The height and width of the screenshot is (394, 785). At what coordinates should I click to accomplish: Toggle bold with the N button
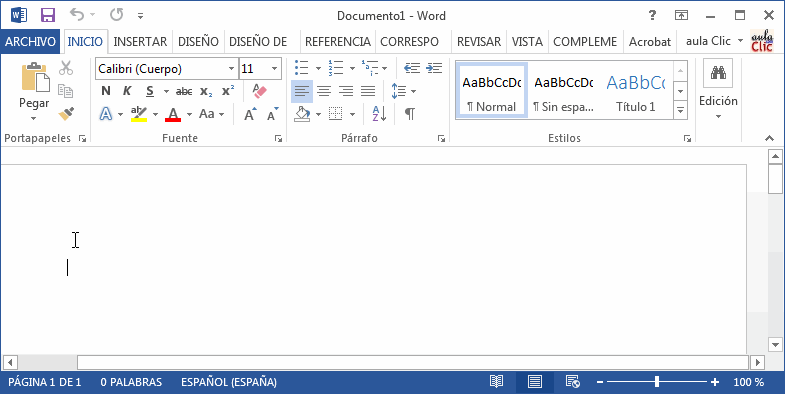click(x=106, y=91)
